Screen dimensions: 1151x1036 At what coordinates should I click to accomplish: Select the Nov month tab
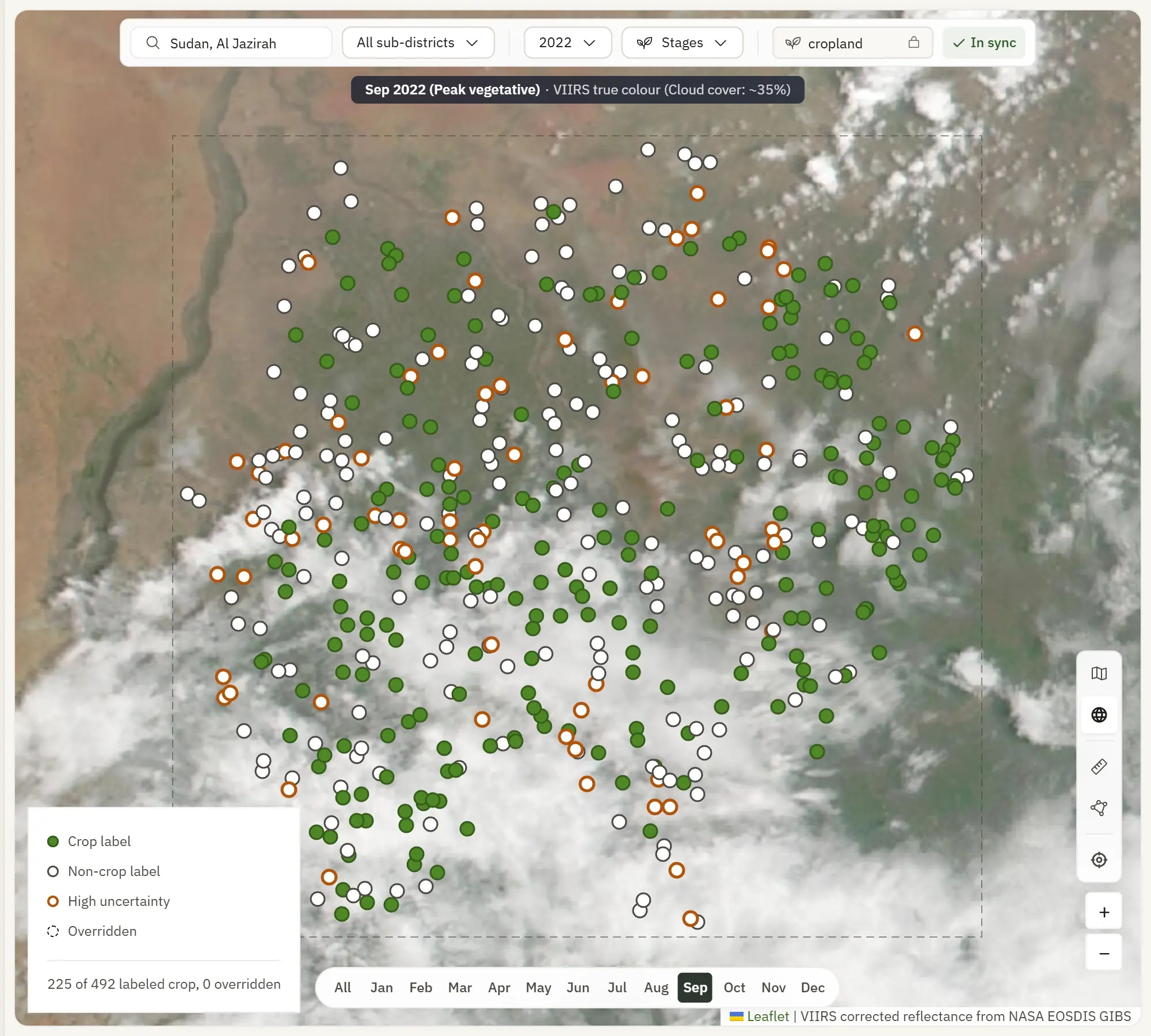pos(773,988)
